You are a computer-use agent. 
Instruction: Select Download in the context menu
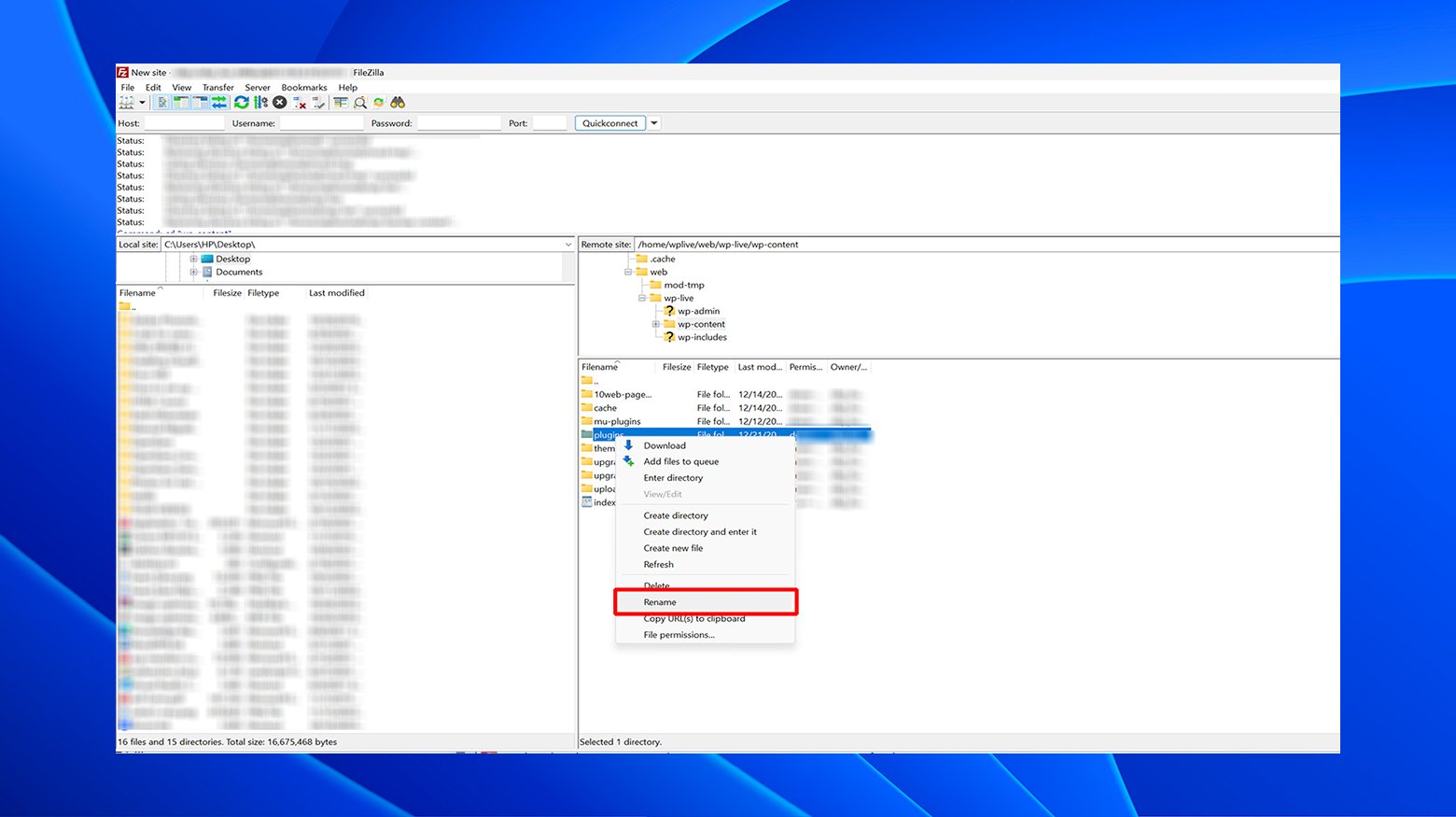665,446
